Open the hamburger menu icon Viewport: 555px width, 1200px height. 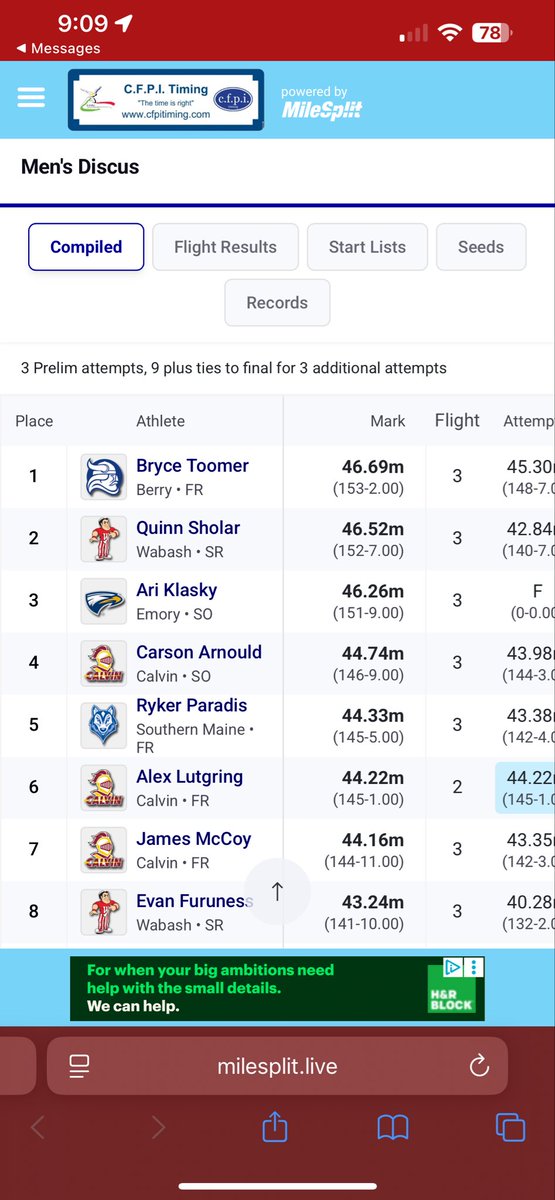(x=31, y=97)
